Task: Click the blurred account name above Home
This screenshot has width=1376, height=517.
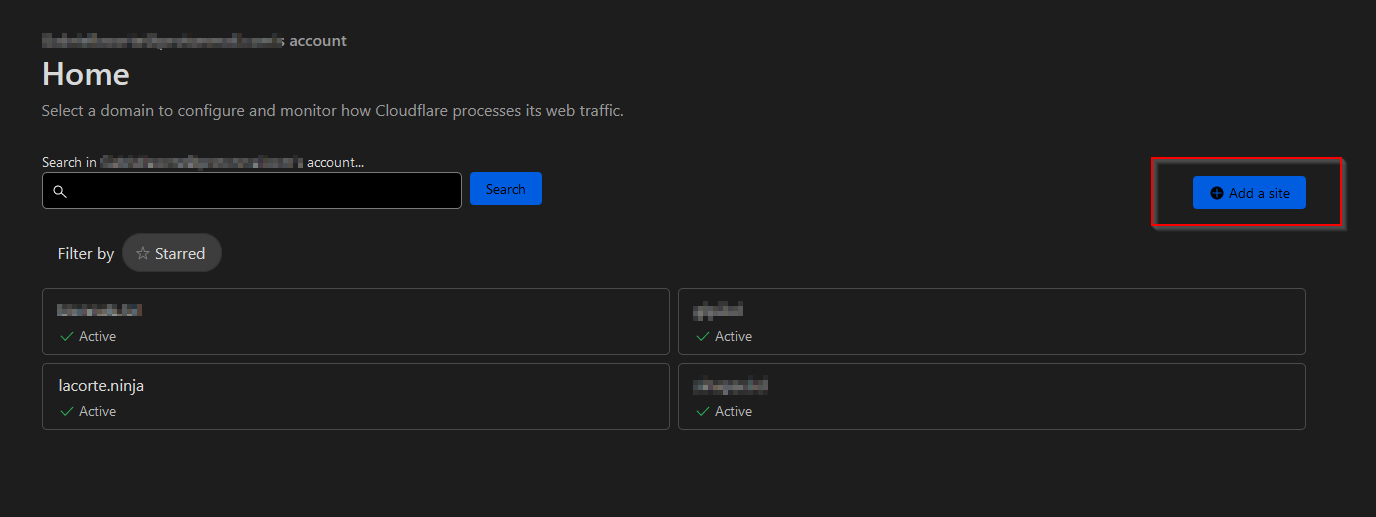Action: click(x=162, y=41)
